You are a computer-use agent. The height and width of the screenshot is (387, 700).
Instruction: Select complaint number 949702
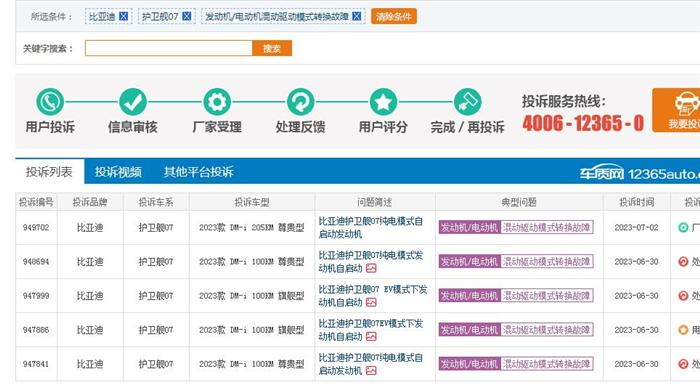coord(36,228)
